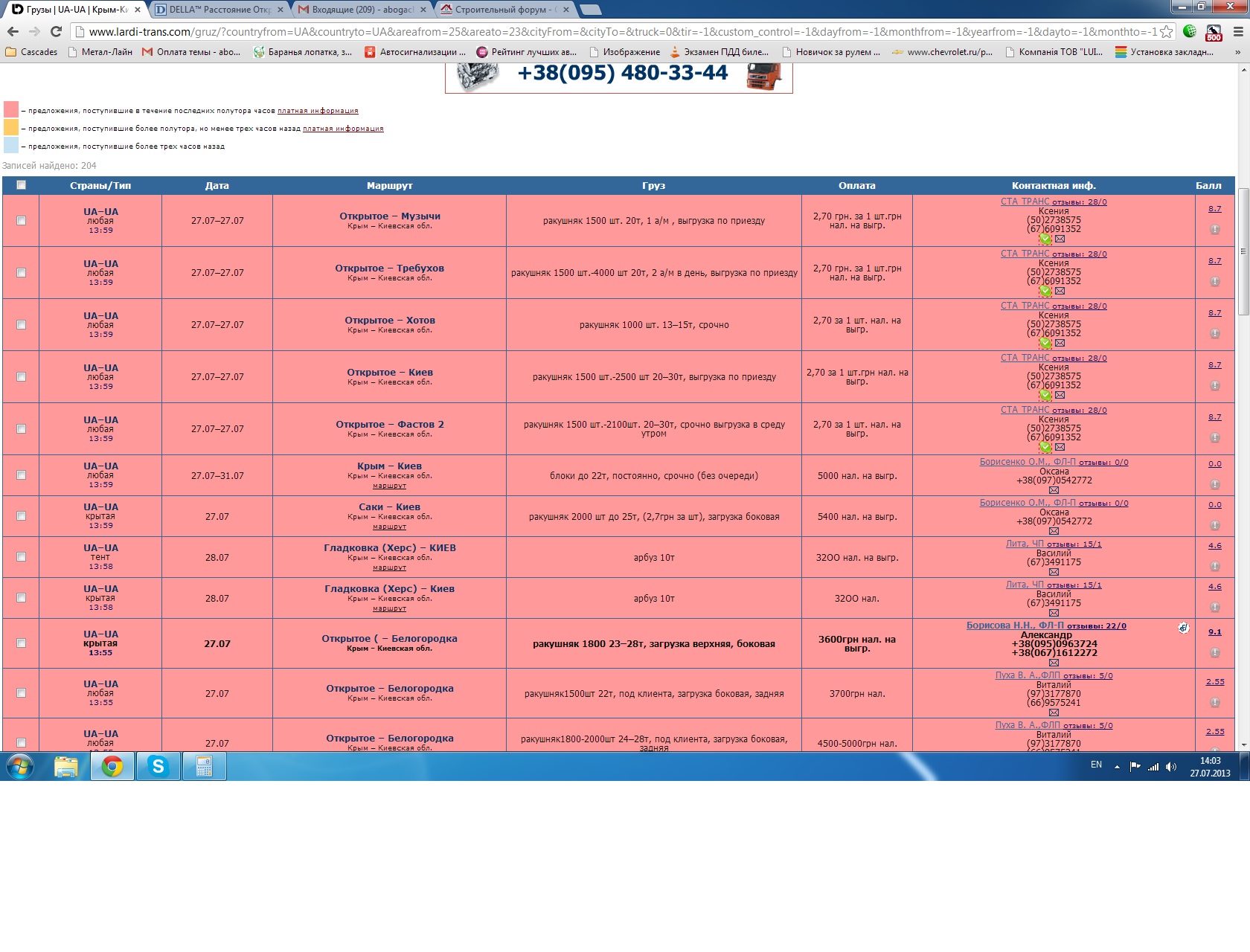
Task: Bookmark this page with the star icon
Action: (1166, 31)
